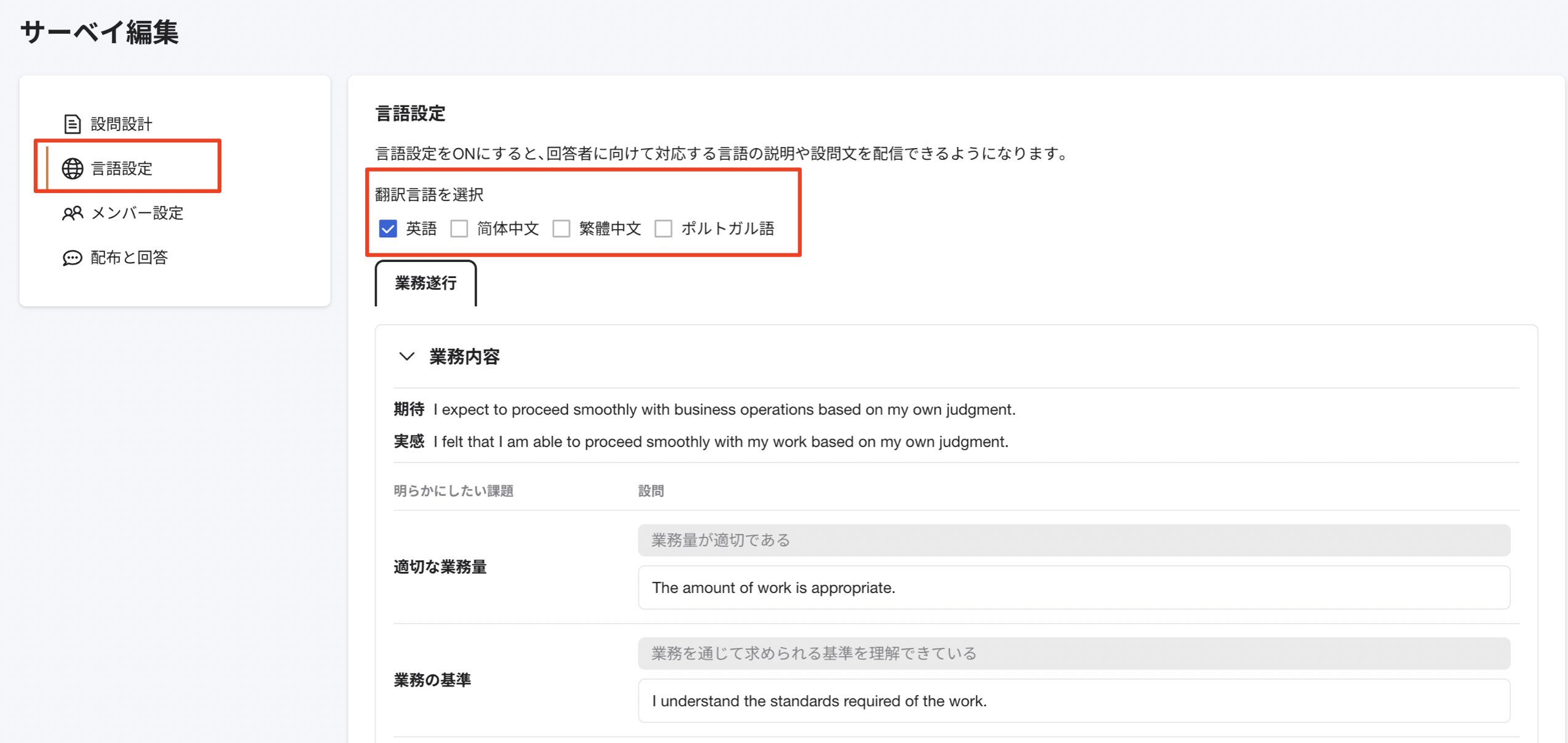Click the 配布と回答 speech bubble icon
This screenshot has height=743, width=1568.
click(x=72, y=258)
